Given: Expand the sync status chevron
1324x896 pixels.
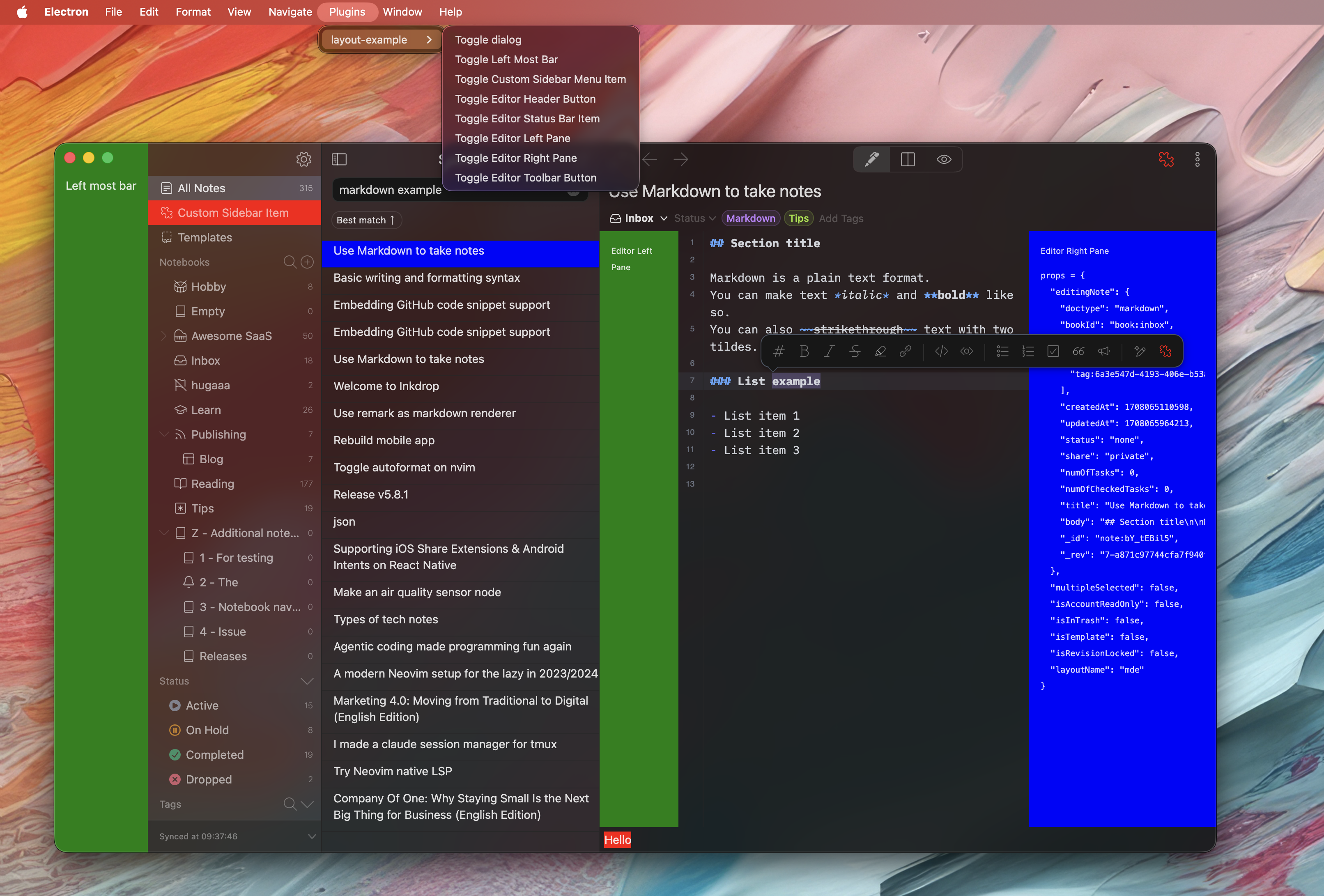Looking at the screenshot, I should tap(312, 836).
